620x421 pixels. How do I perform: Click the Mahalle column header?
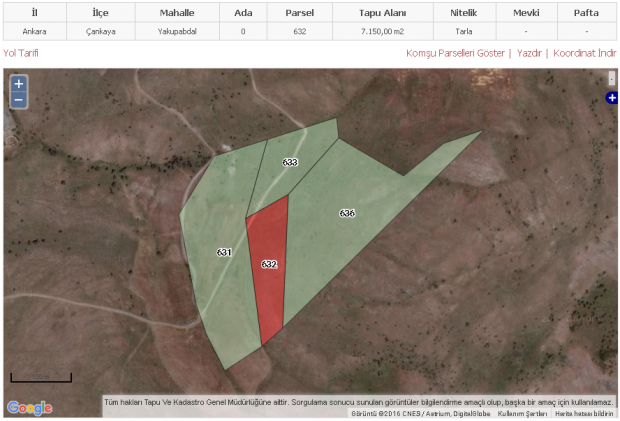pos(176,13)
